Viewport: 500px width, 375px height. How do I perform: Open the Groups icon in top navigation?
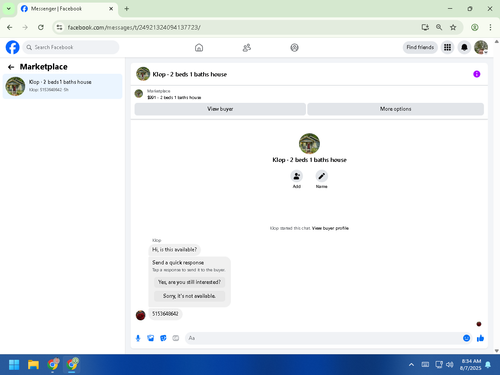pyautogui.click(x=294, y=48)
